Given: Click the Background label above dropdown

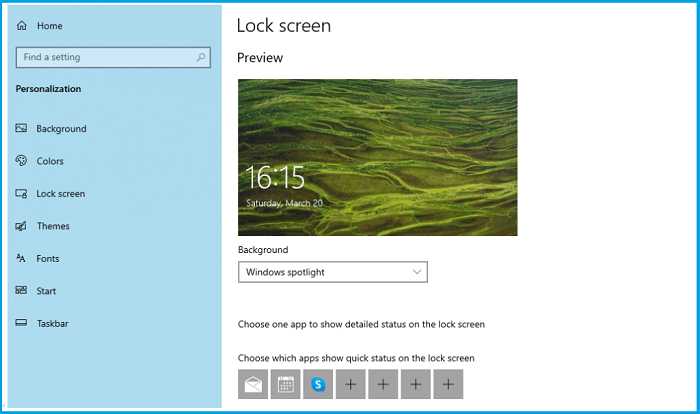Looking at the screenshot, I should coord(263,250).
